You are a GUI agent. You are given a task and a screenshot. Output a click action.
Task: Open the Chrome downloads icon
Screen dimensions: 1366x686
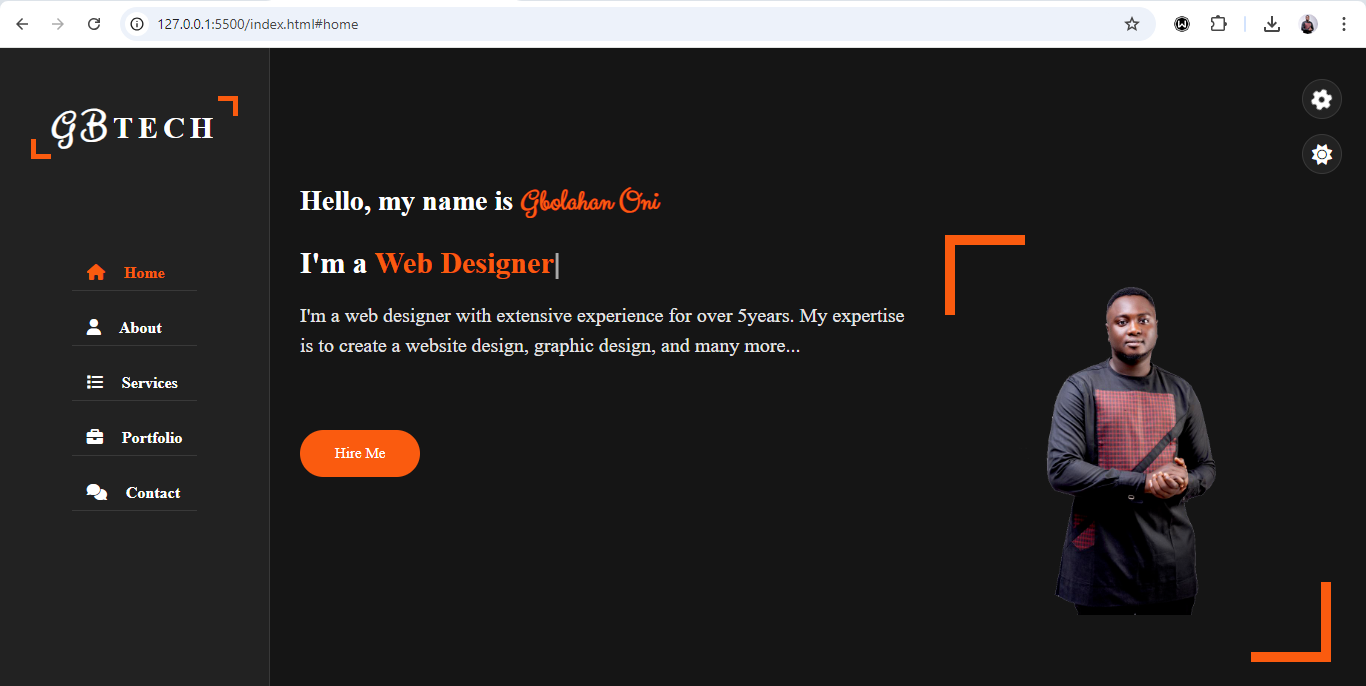pos(1272,24)
